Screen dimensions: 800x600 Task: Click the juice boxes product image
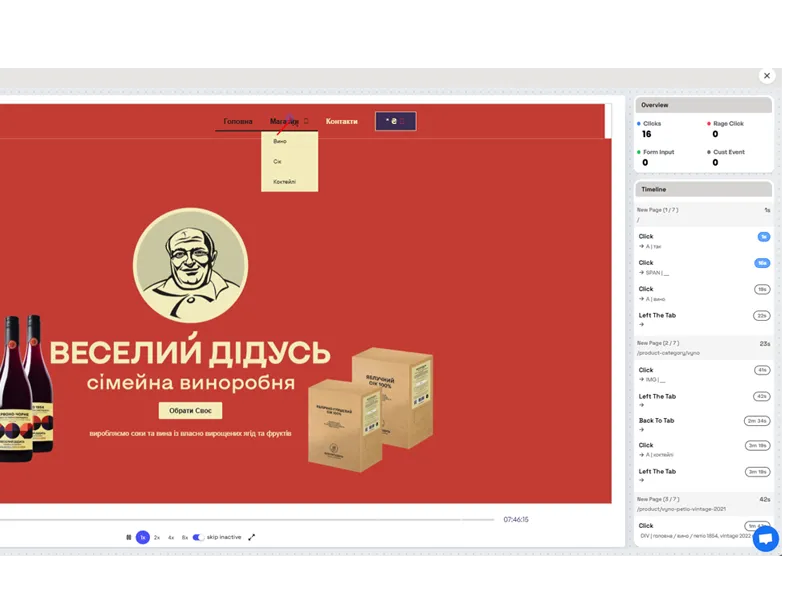coord(371,409)
